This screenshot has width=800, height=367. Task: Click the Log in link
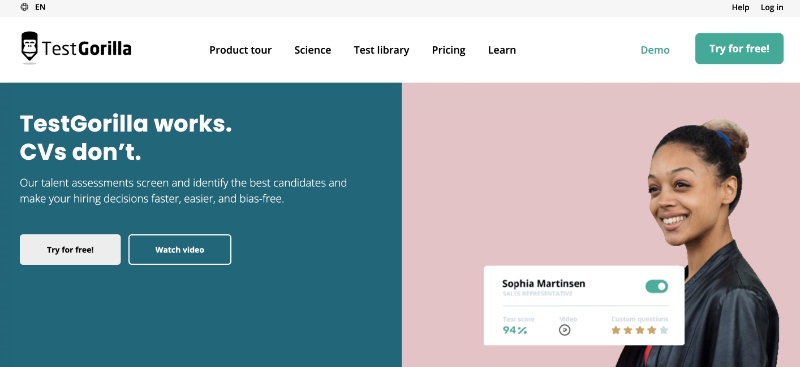[771, 7]
